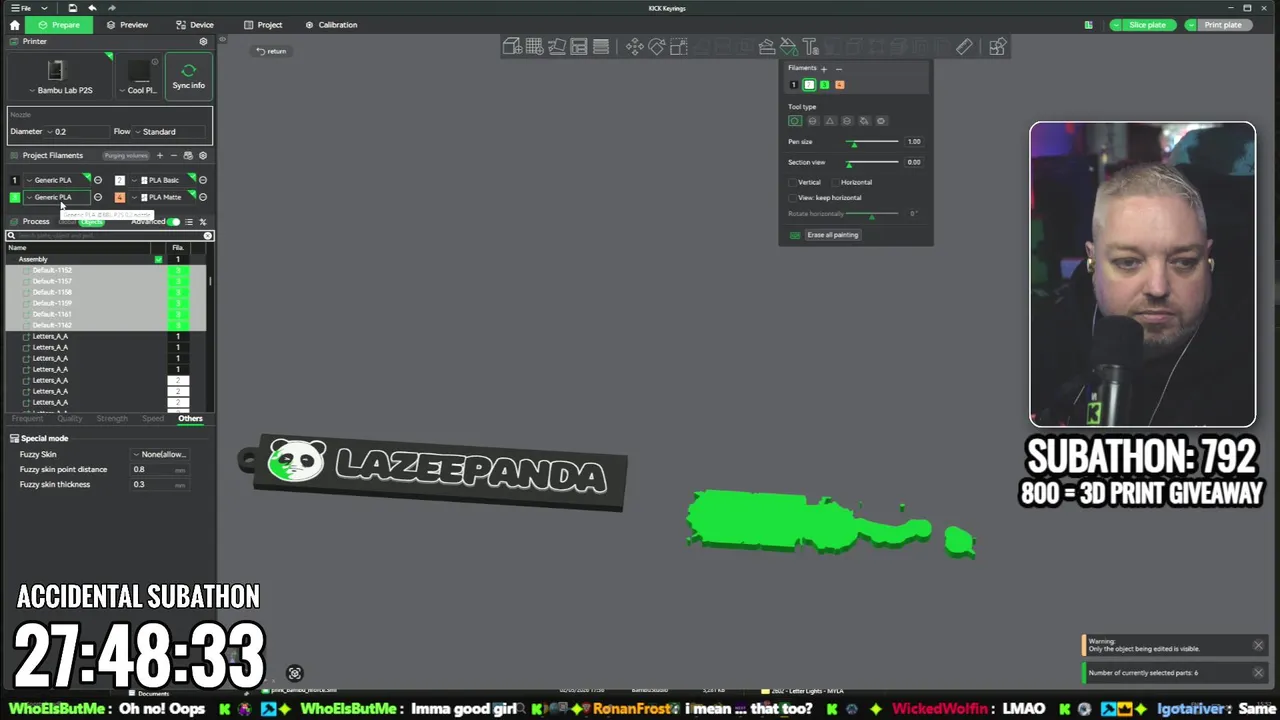Click the AMS filament sync icon
Viewport: 1280px width, 720px height.
[187, 156]
